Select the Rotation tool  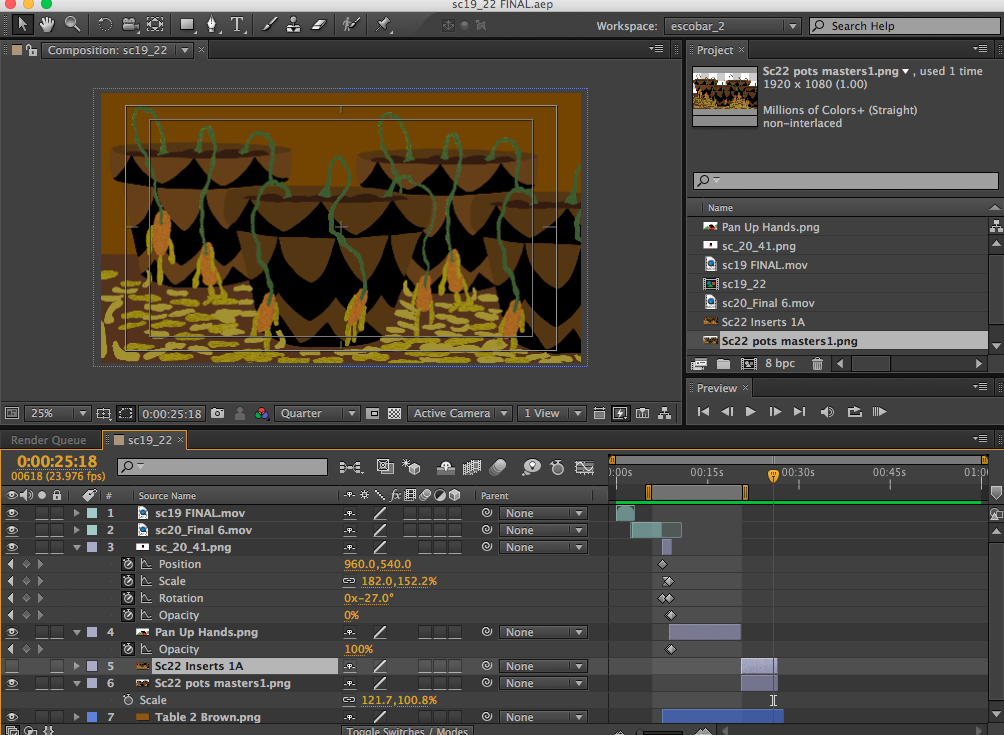coord(105,25)
